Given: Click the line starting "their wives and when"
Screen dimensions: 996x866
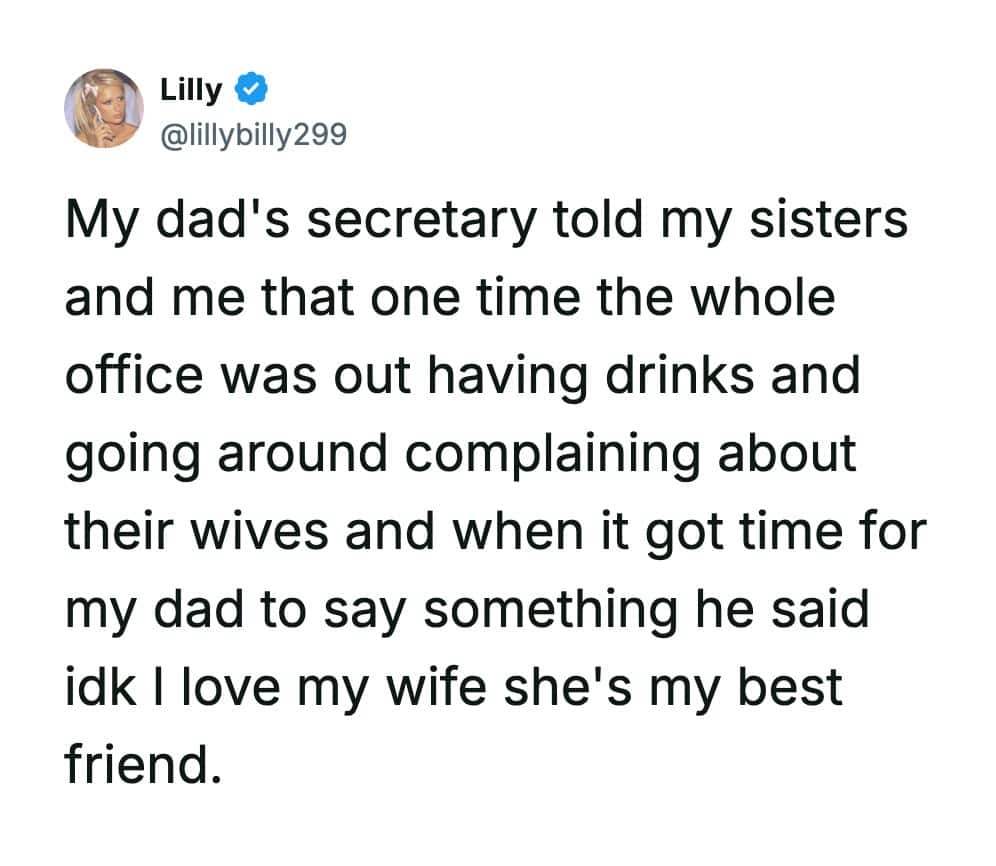Looking at the screenshot, I should (x=497, y=531).
